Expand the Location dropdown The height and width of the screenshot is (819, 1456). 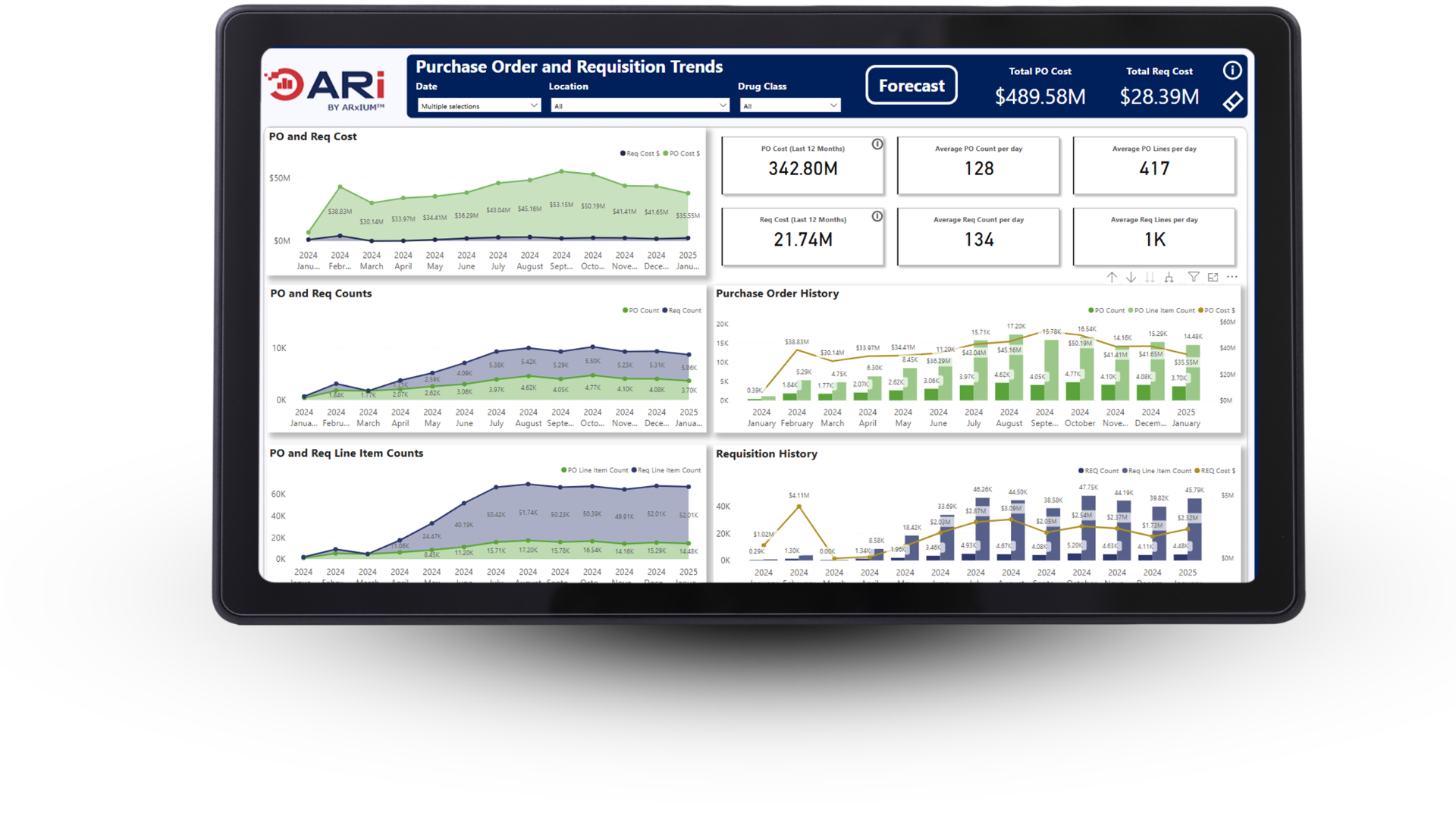click(x=640, y=106)
